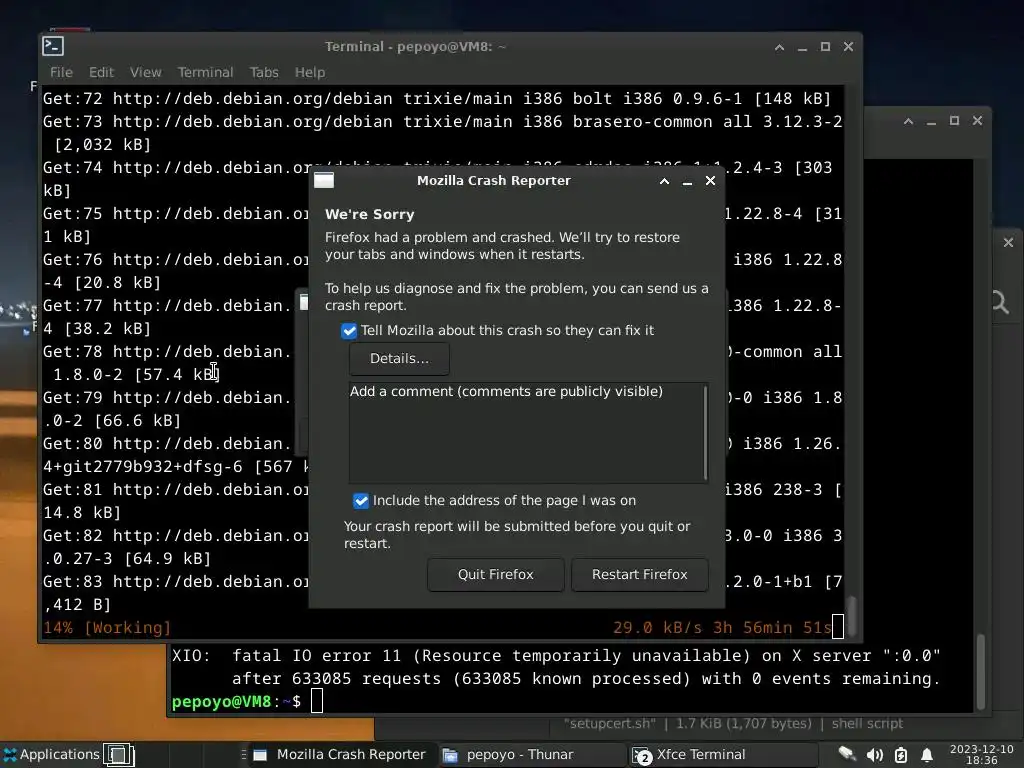Minimize the background terminal window

pyautogui.click(x=931, y=121)
